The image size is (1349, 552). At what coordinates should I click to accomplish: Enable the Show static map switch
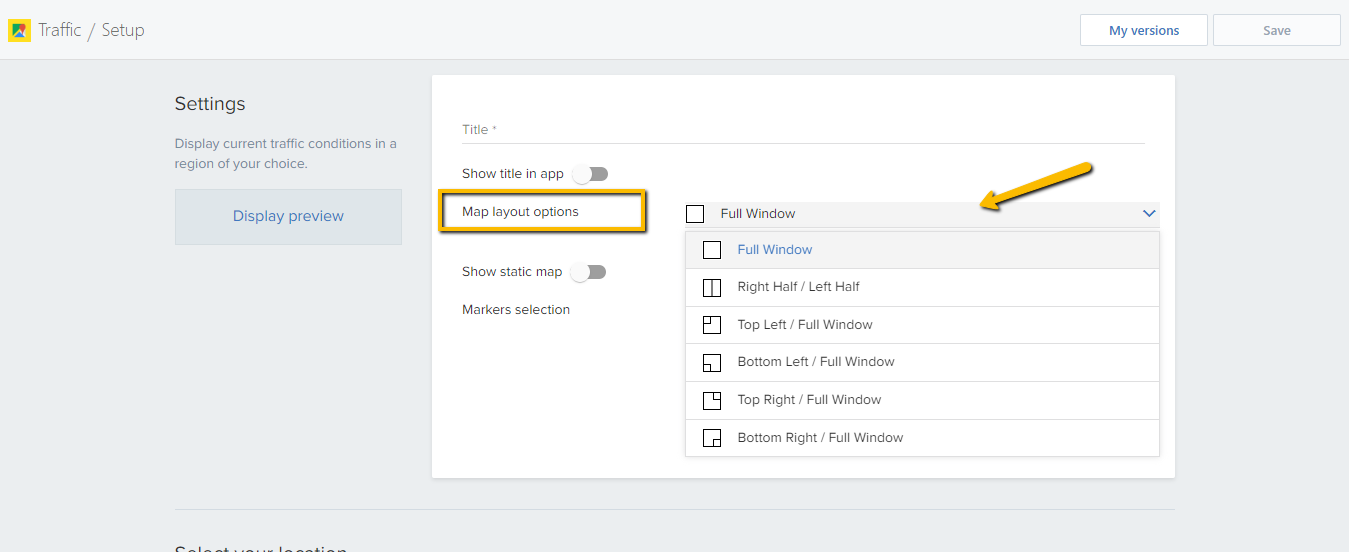(x=589, y=272)
